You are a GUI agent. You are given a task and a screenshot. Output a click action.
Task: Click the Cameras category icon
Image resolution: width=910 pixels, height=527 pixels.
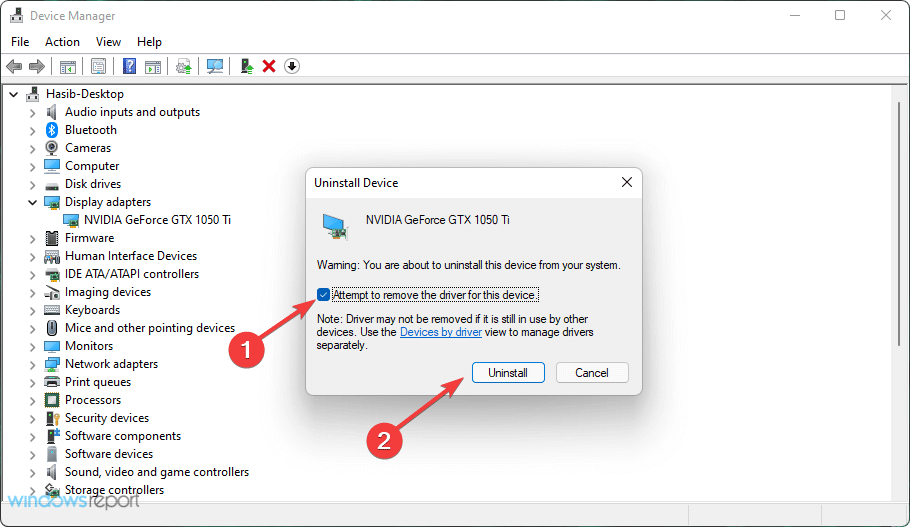coord(52,148)
